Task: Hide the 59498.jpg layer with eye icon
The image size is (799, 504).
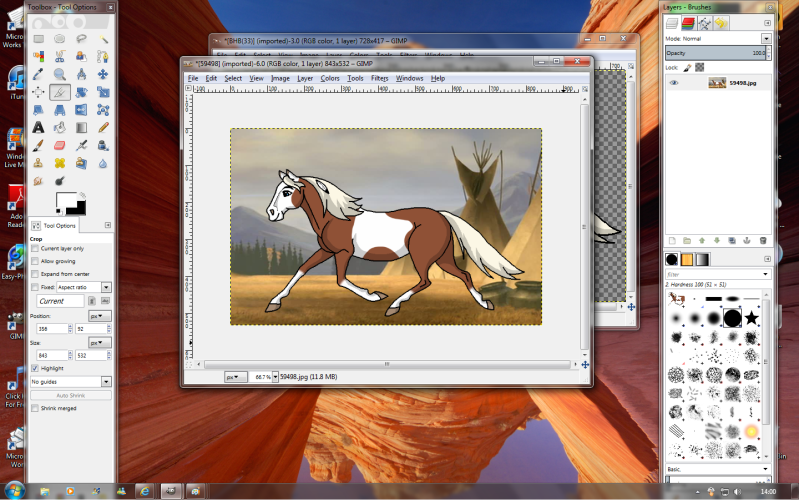Action: coord(674,83)
